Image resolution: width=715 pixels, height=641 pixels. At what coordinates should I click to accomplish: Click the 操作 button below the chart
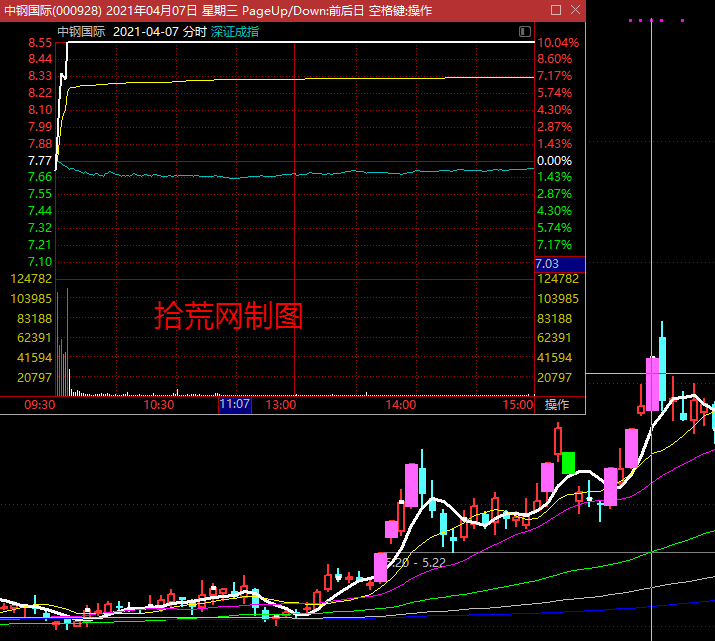click(556, 405)
